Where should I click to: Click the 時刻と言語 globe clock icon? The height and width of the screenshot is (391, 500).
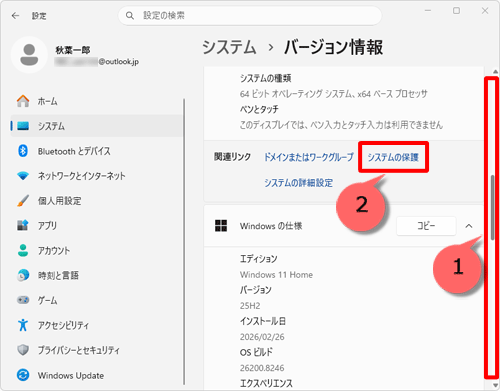click(x=23, y=275)
